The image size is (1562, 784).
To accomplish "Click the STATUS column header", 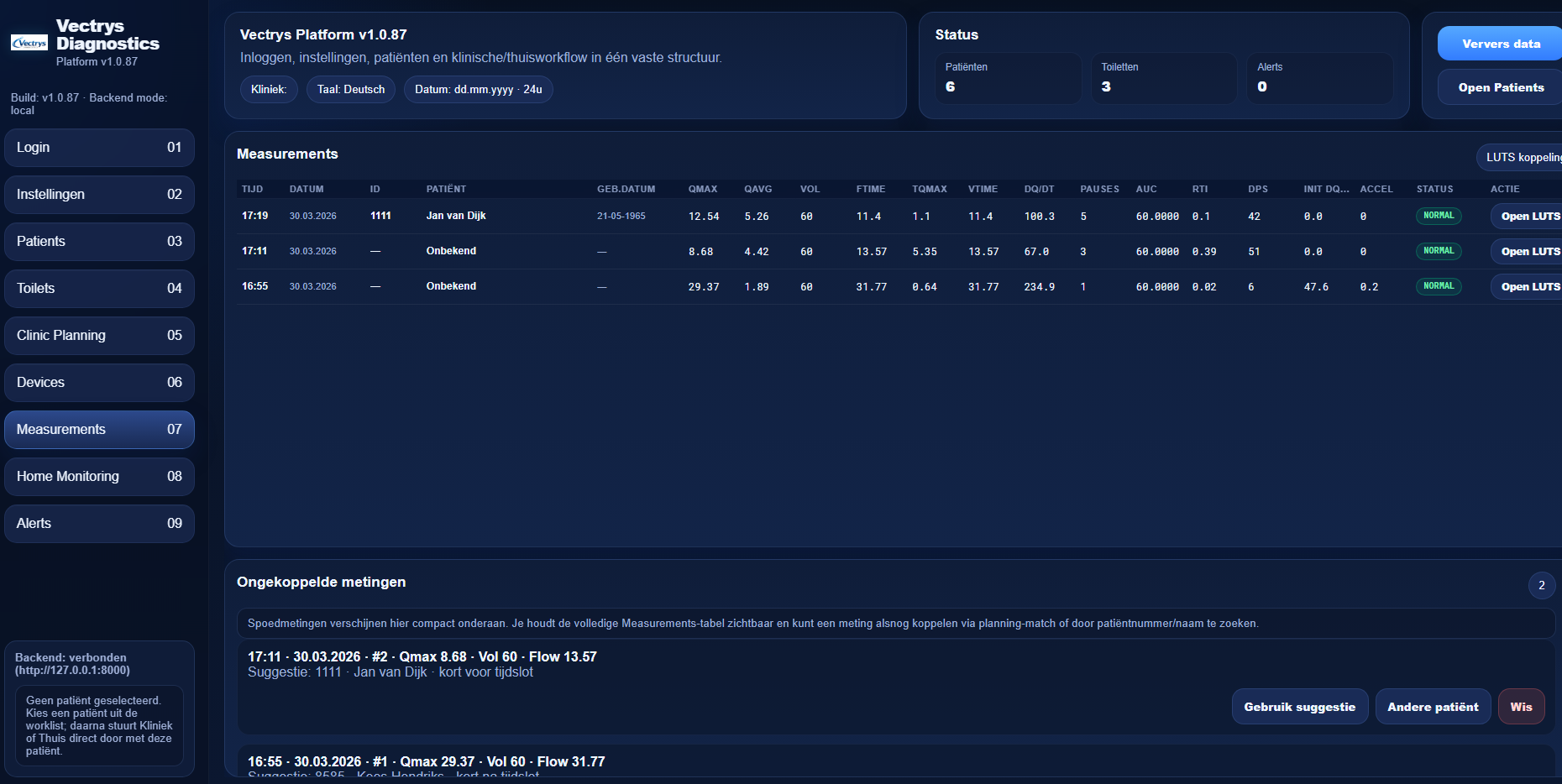I will (1434, 190).
